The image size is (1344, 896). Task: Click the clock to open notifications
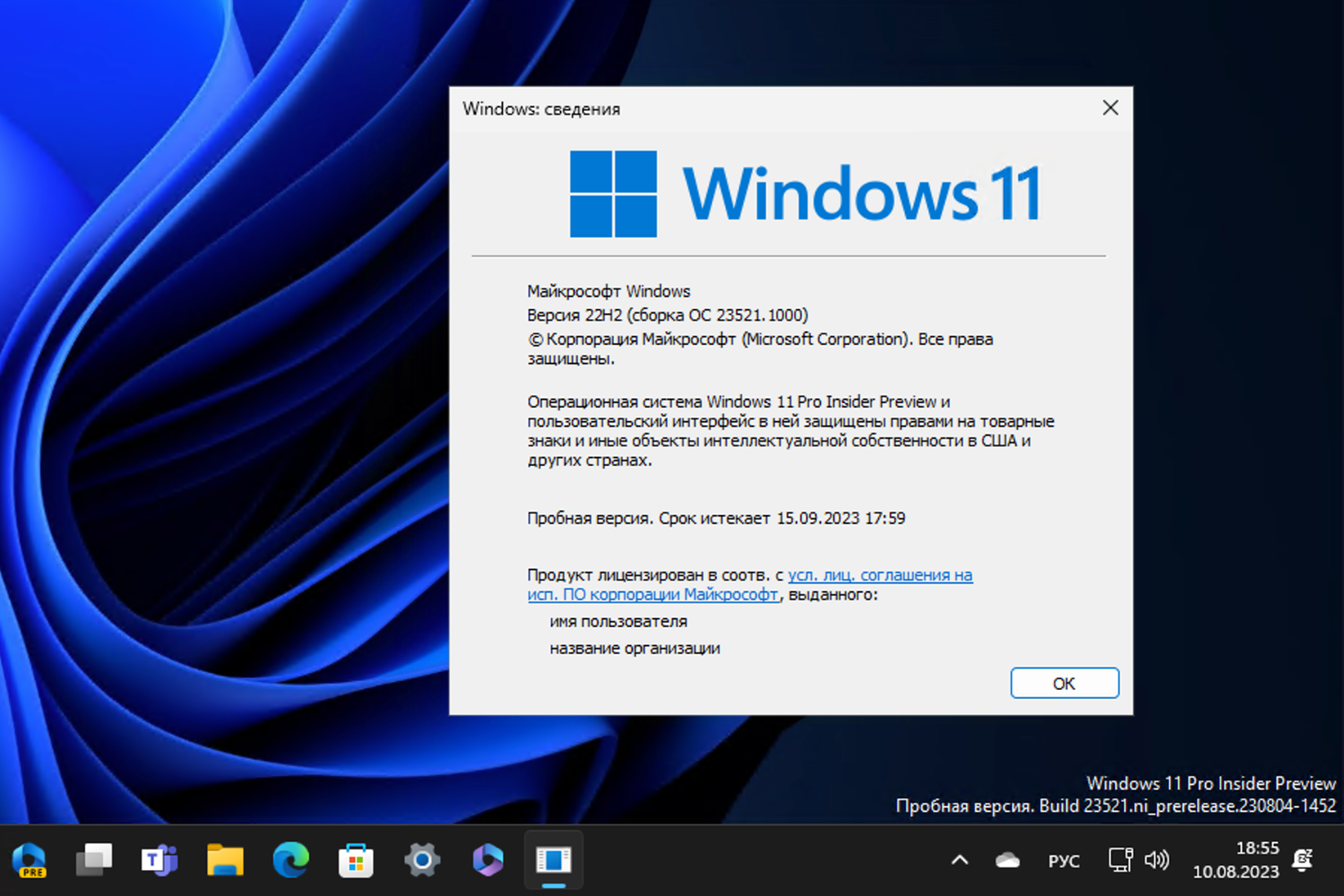click(1237, 859)
